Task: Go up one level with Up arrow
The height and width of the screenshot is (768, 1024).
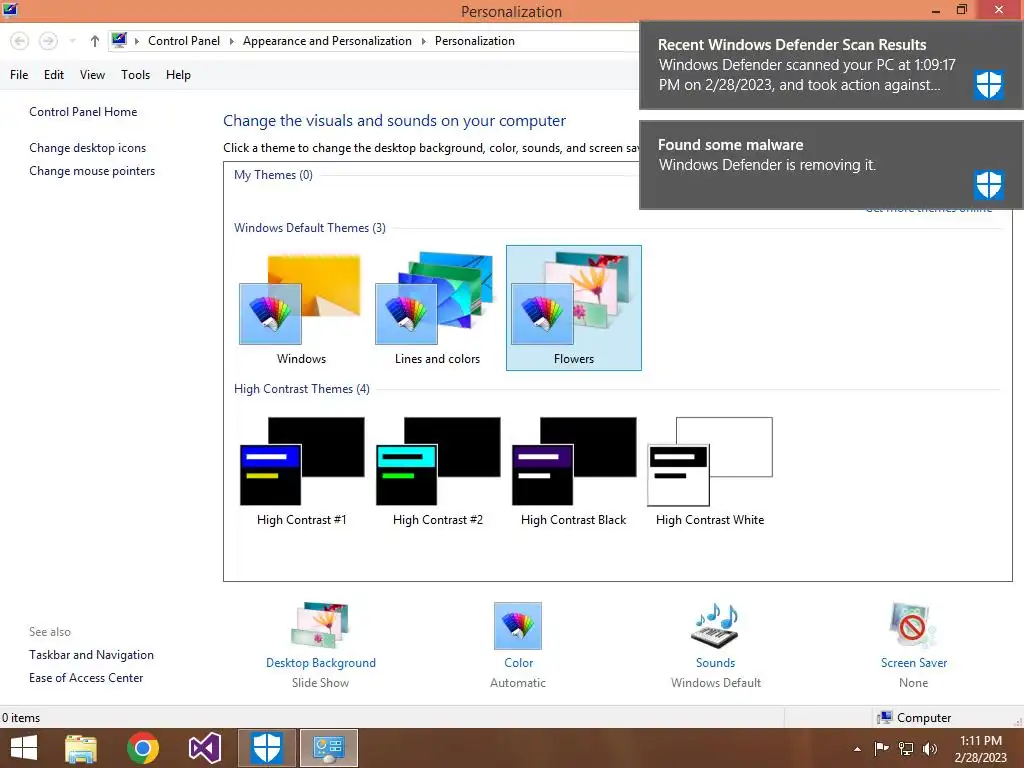Action: pos(95,41)
